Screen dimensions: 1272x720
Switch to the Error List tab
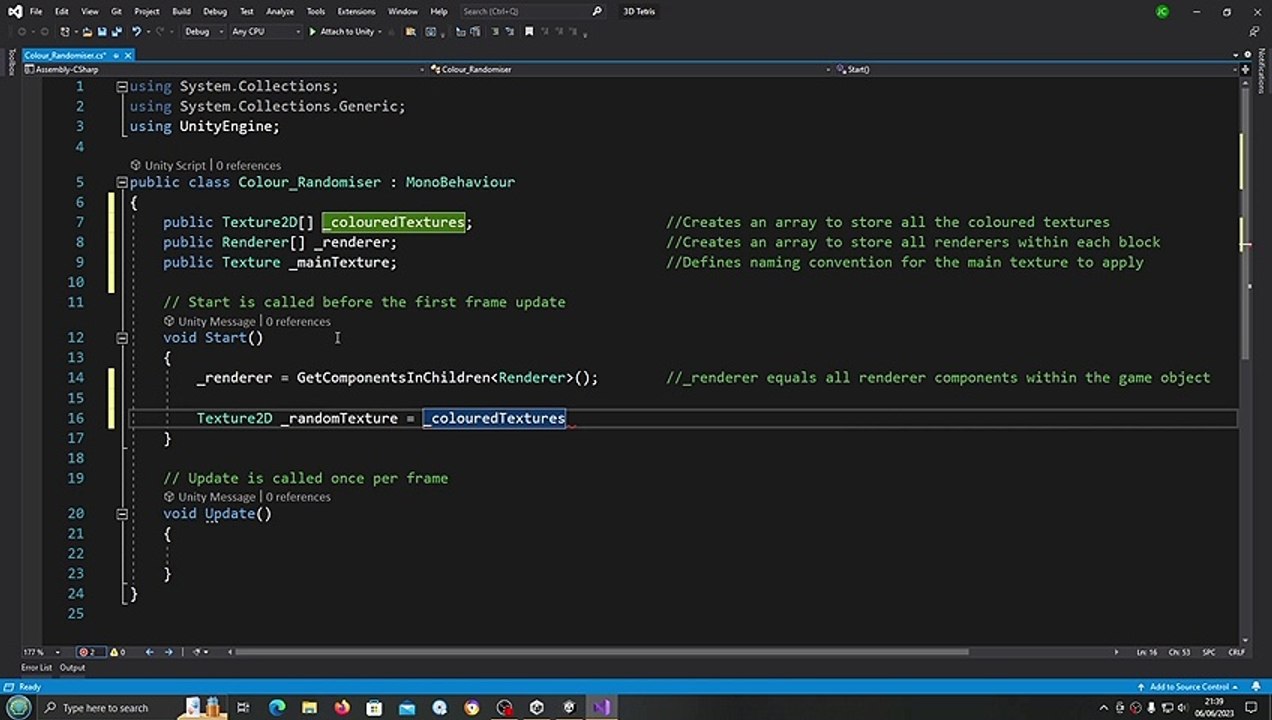click(x=36, y=667)
